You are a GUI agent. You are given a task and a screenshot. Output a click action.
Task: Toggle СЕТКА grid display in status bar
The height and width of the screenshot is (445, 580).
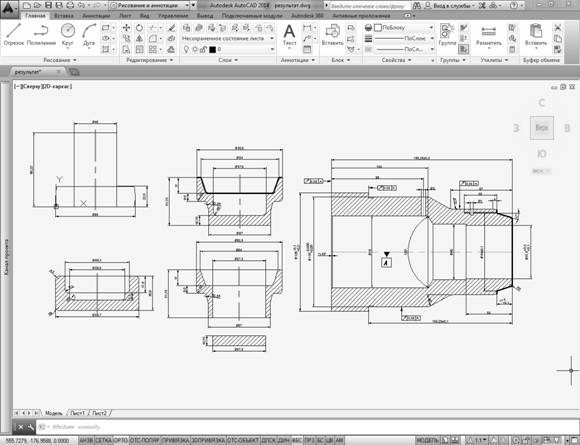coord(103,441)
